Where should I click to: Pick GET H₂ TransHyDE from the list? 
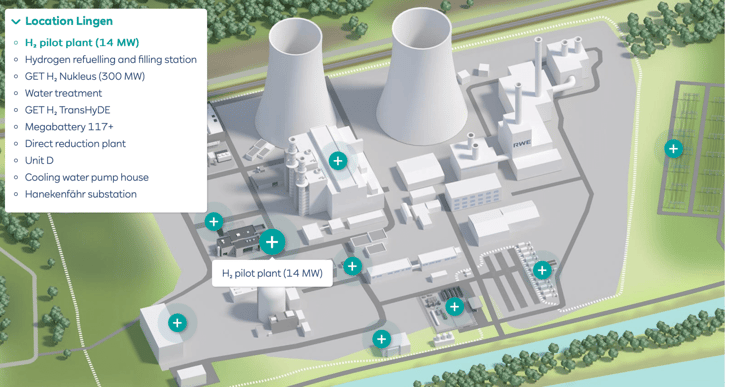[68, 110]
